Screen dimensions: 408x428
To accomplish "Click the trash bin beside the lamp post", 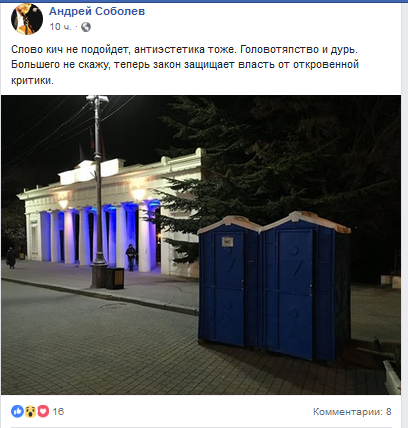I will [115, 278].
